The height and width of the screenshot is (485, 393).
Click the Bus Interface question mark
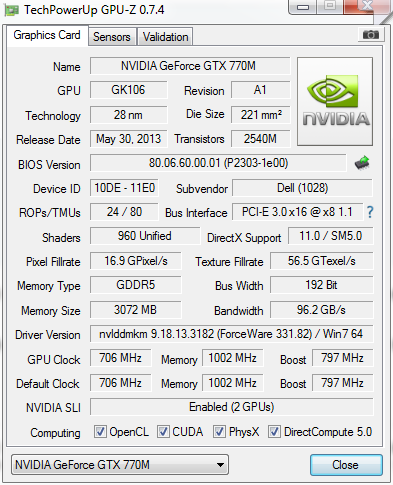[x=370, y=212]
